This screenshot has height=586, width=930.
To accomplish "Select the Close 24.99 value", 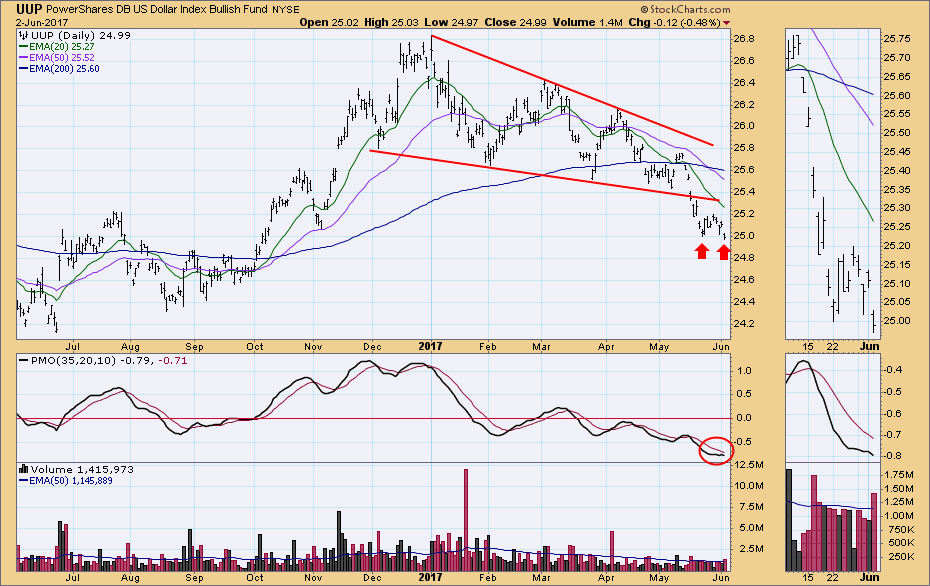I will pos(515,23).
